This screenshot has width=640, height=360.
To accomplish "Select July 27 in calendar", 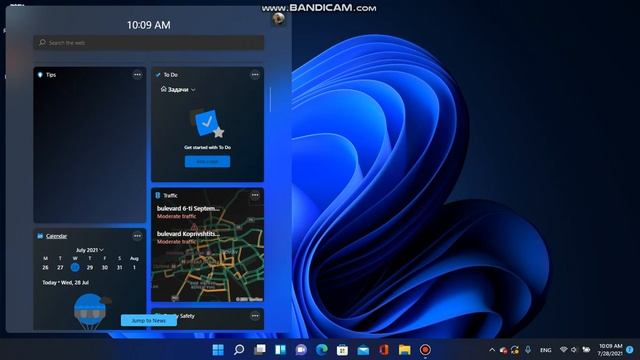I will (60, 267).
